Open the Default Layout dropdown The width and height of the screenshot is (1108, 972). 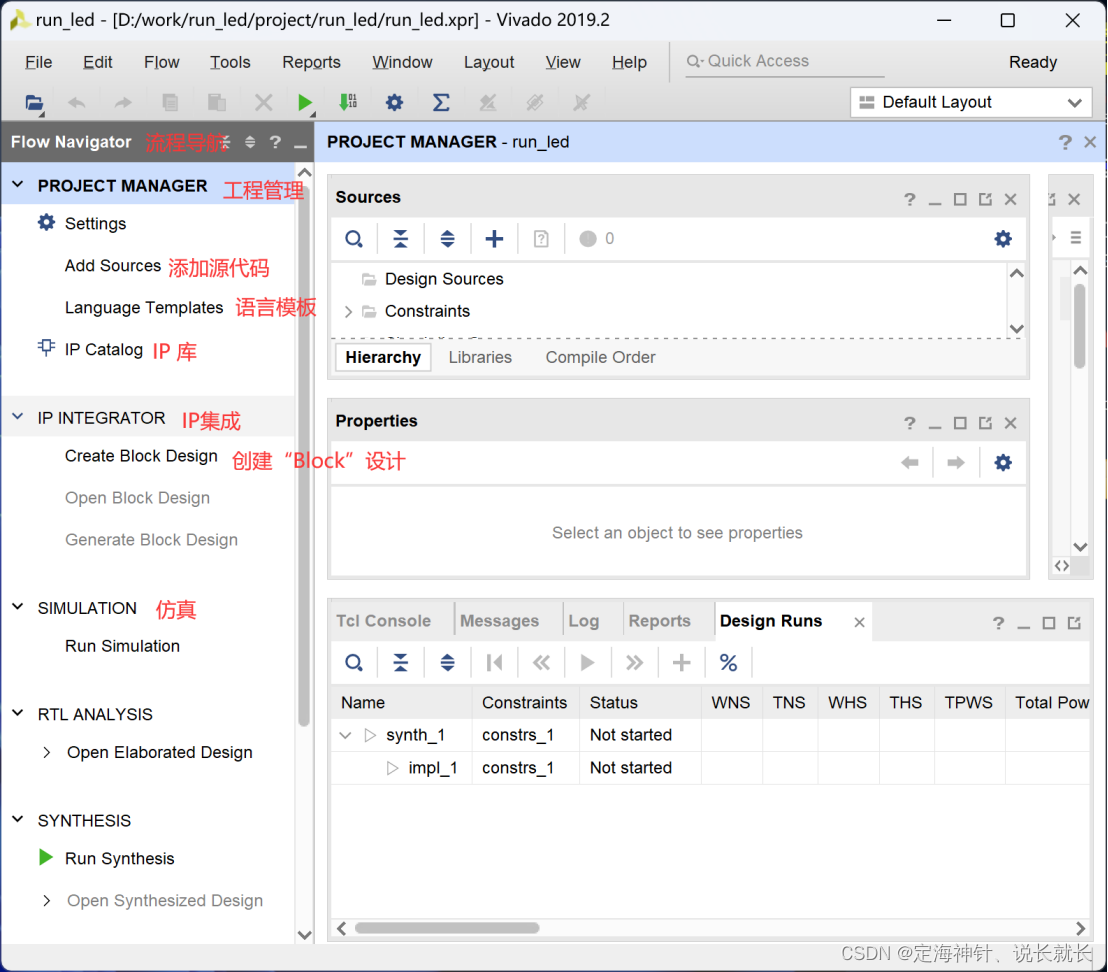(x=971, y=102)
